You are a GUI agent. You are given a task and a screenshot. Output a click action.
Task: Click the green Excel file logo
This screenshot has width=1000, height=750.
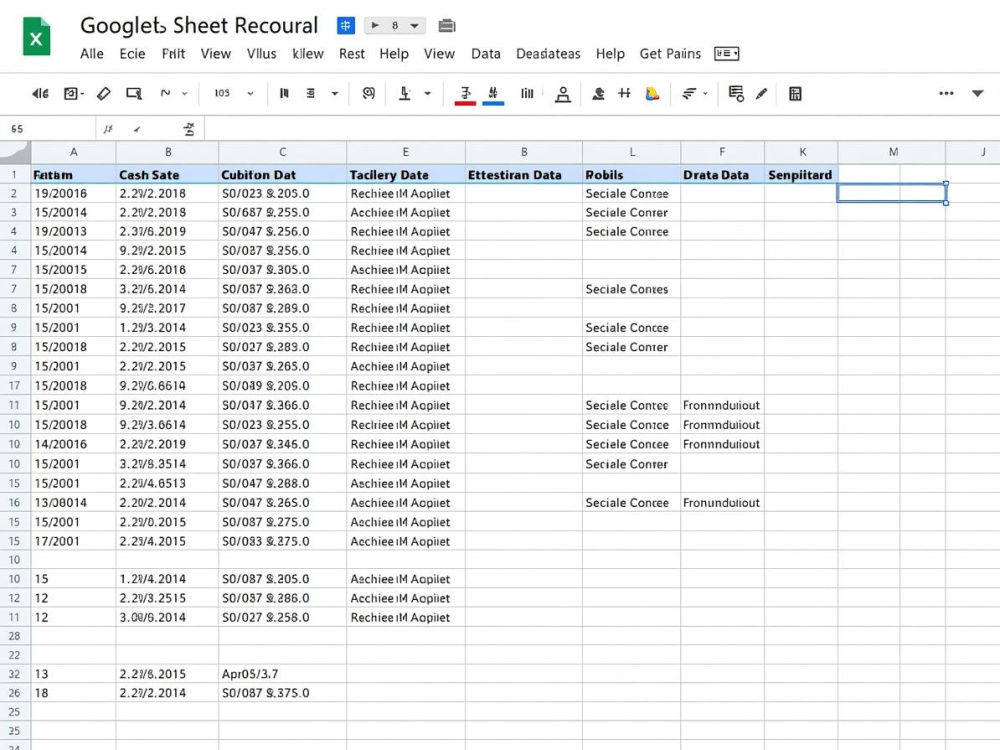(36, 37)
